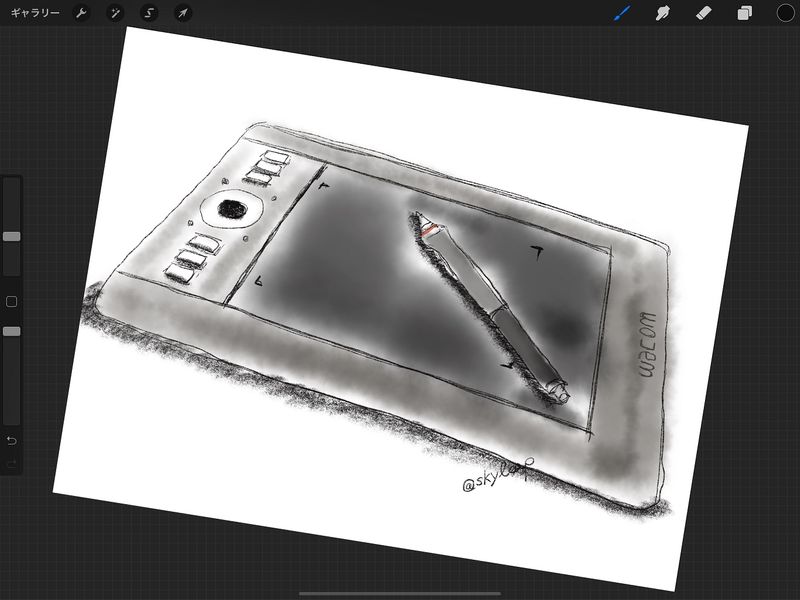Select the Smudge tool

click(x=662, y=13)
